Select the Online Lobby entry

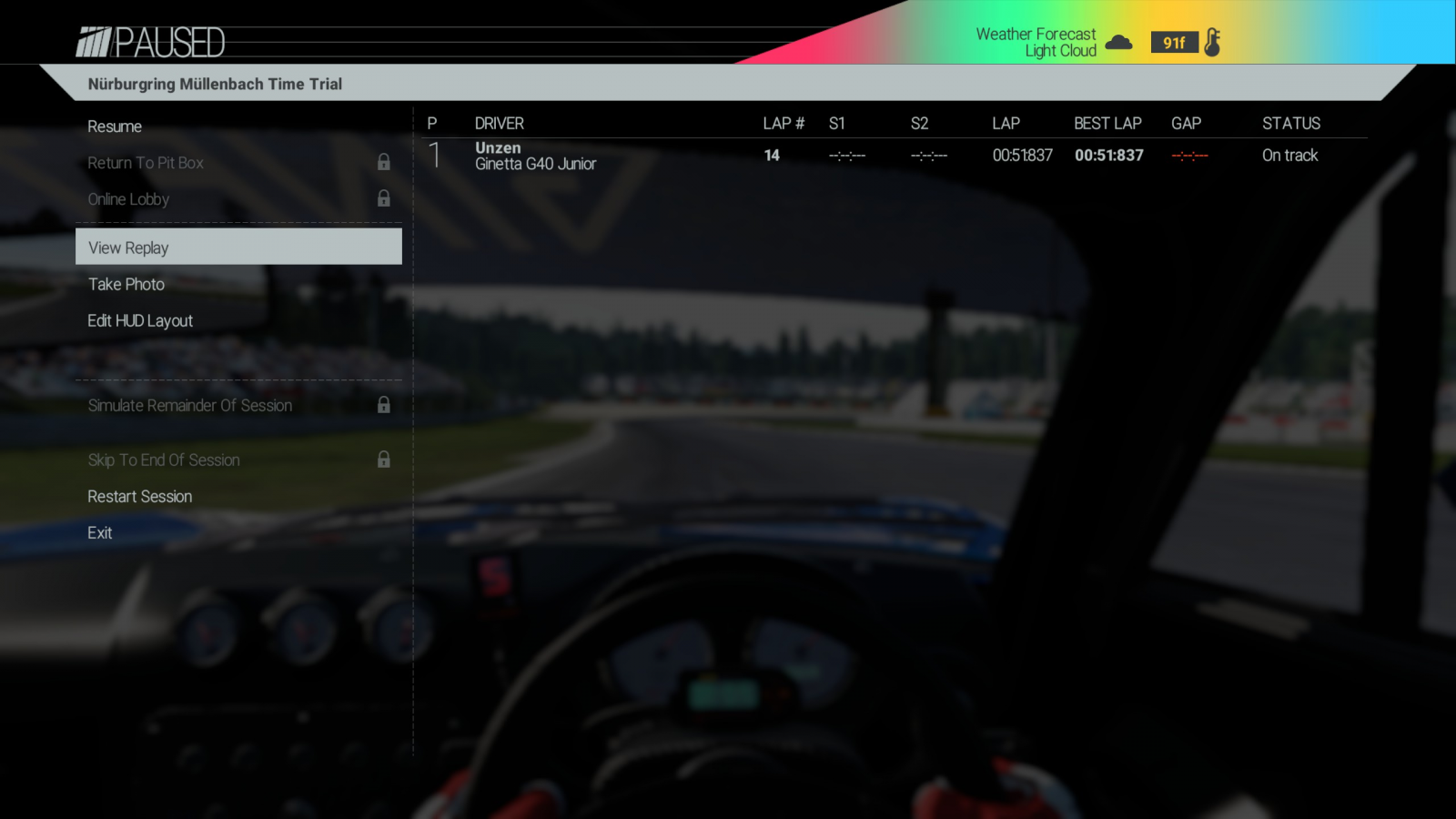point(128,199)
